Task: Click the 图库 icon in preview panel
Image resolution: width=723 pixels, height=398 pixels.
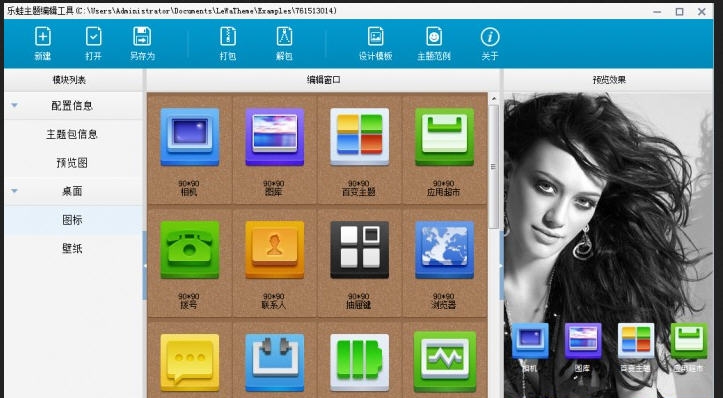Action: 583,341
